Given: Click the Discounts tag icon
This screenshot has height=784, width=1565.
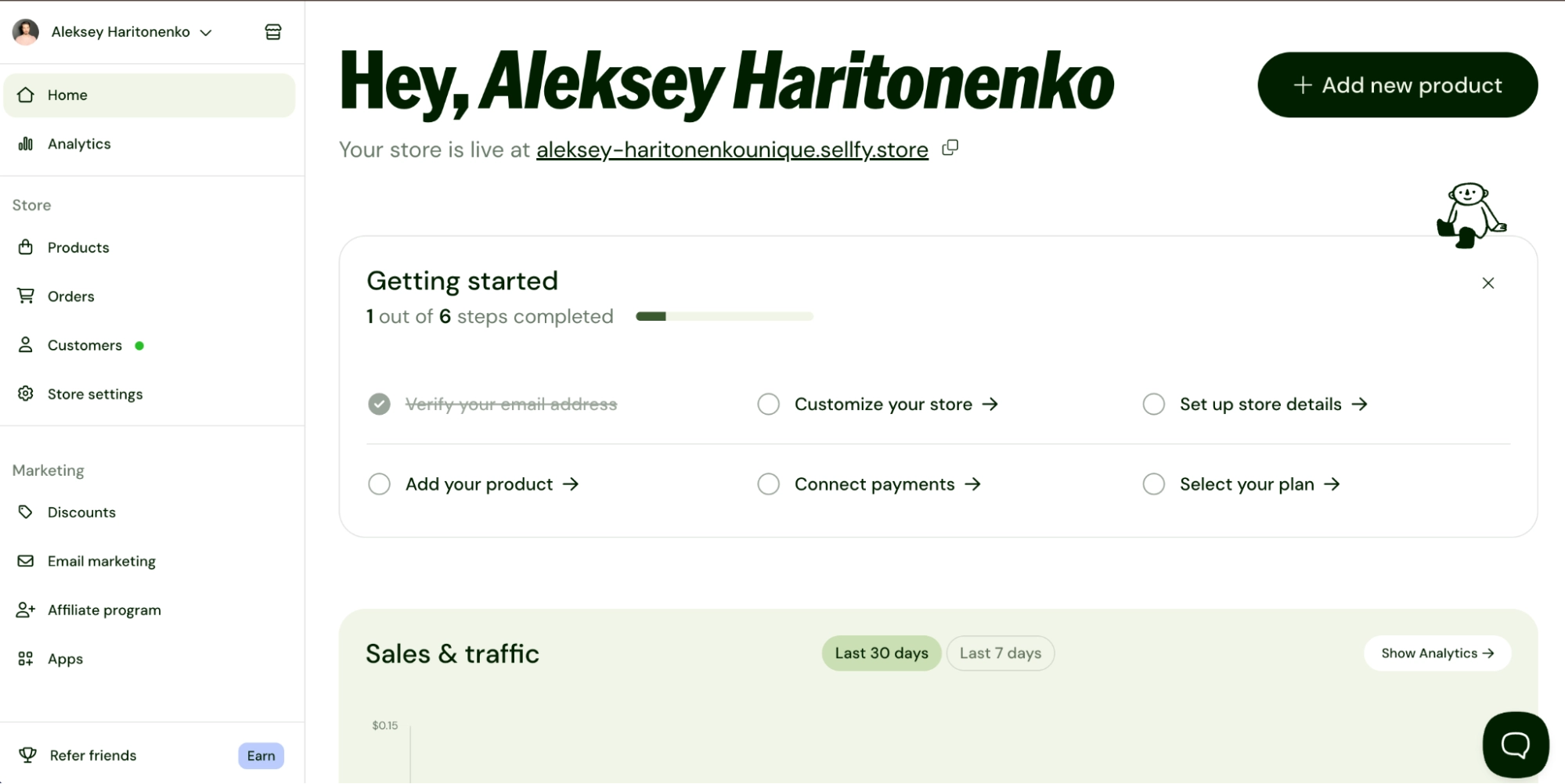Looking at the screenshot, I should pyautogui.click(x=26, y=512).
